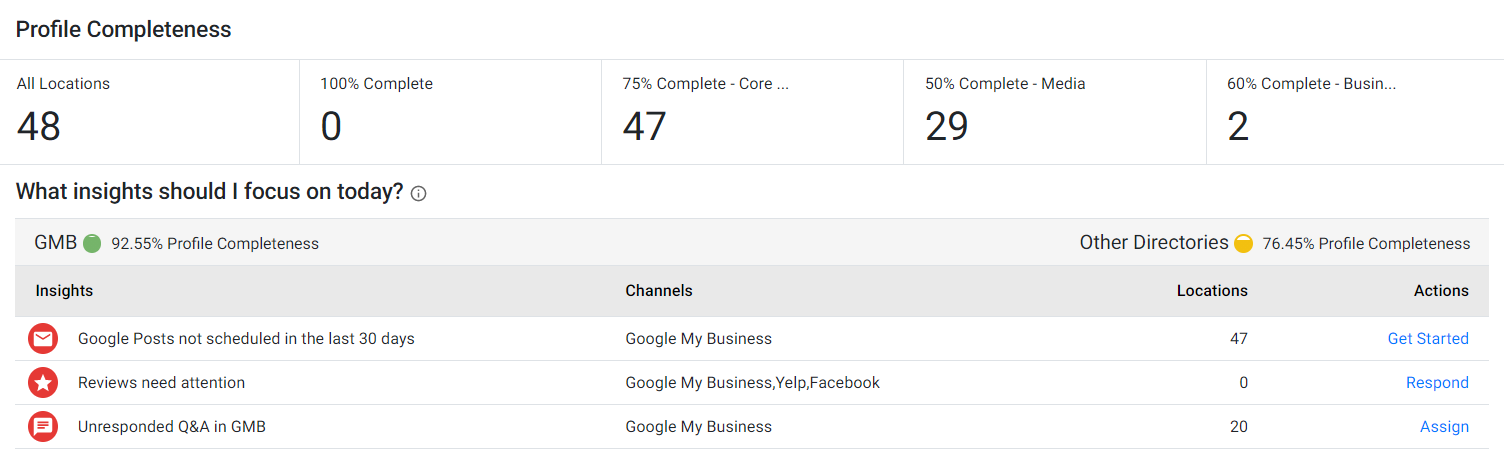The width and height of the screenshot is (1504, 461).
Task: Click Google Posts not scheduled insight text
Action: click(x=246, y=339)
